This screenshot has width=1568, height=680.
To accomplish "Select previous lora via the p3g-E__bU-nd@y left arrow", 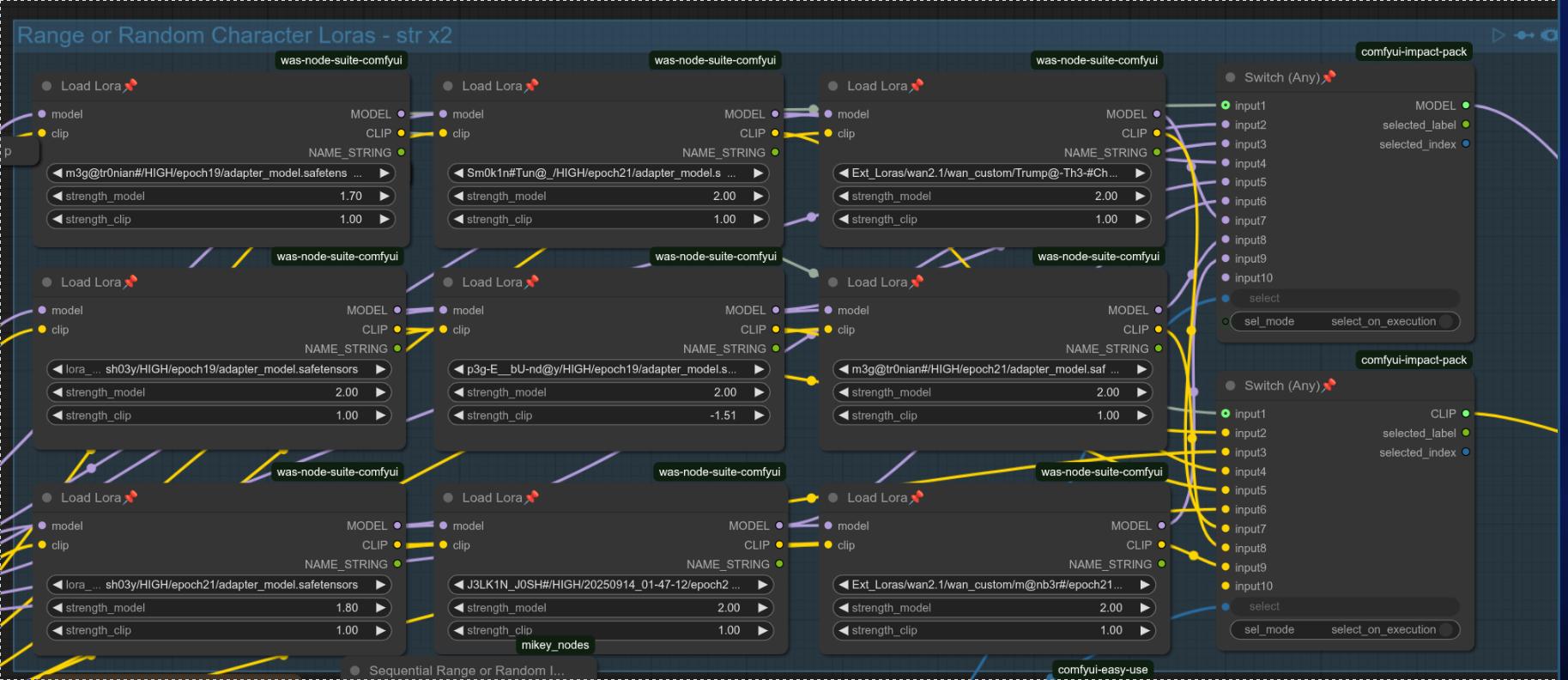I will 459,369.
